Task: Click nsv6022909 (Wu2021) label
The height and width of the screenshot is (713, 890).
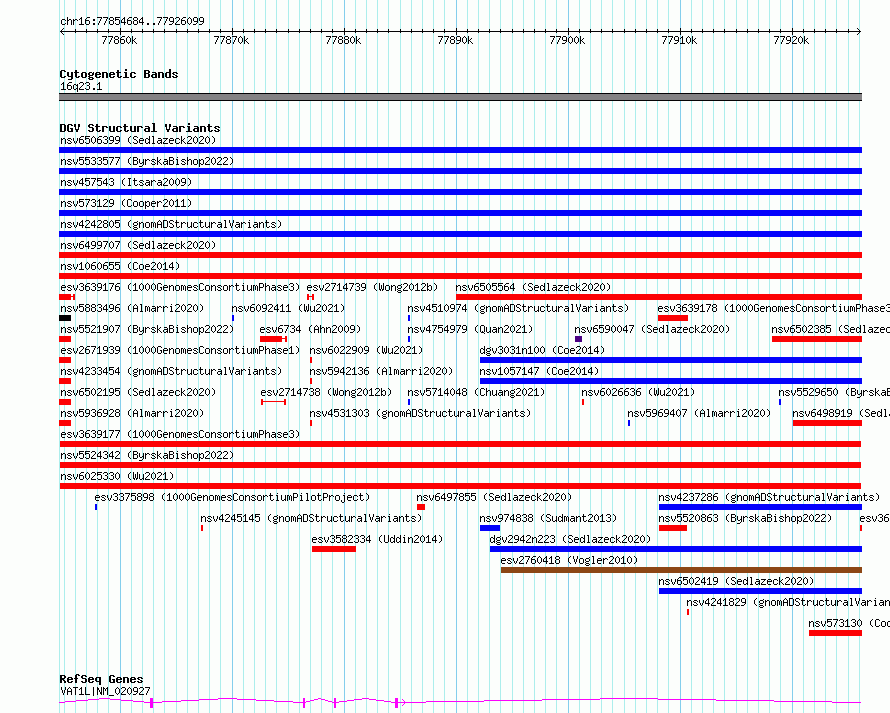Action: pos(366,350)
